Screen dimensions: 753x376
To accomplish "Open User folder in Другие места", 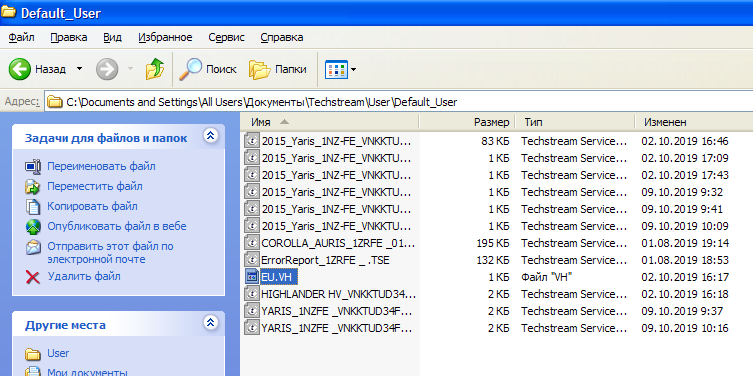I will 58,353.
